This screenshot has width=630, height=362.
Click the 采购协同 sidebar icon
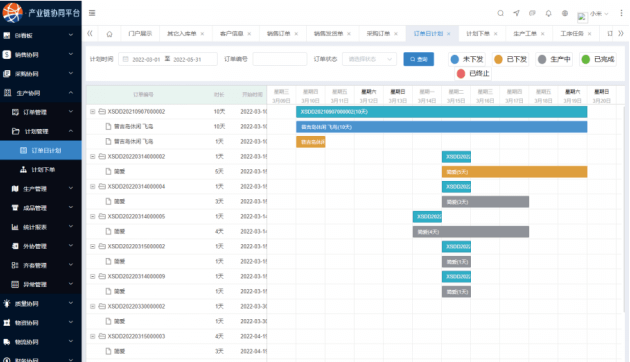7,74
